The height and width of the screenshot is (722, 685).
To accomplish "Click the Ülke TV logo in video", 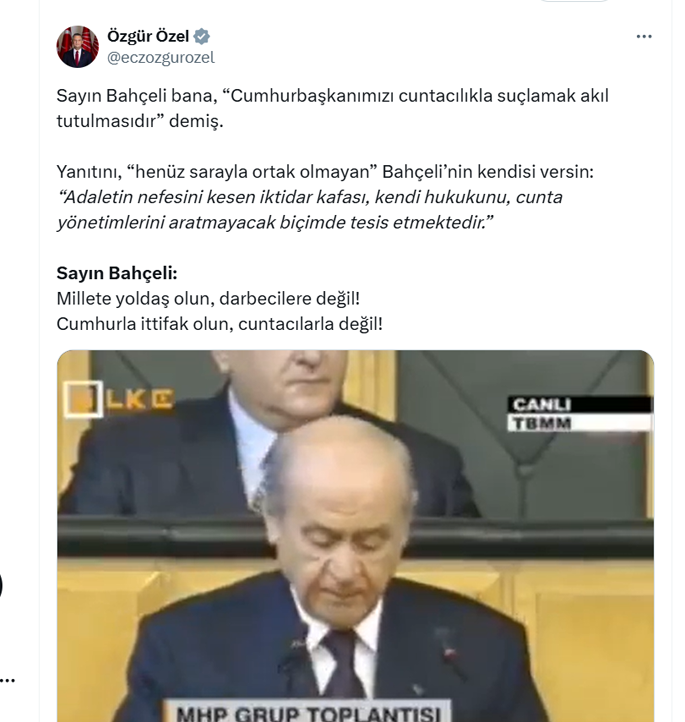I will click(x=119, y=399).
